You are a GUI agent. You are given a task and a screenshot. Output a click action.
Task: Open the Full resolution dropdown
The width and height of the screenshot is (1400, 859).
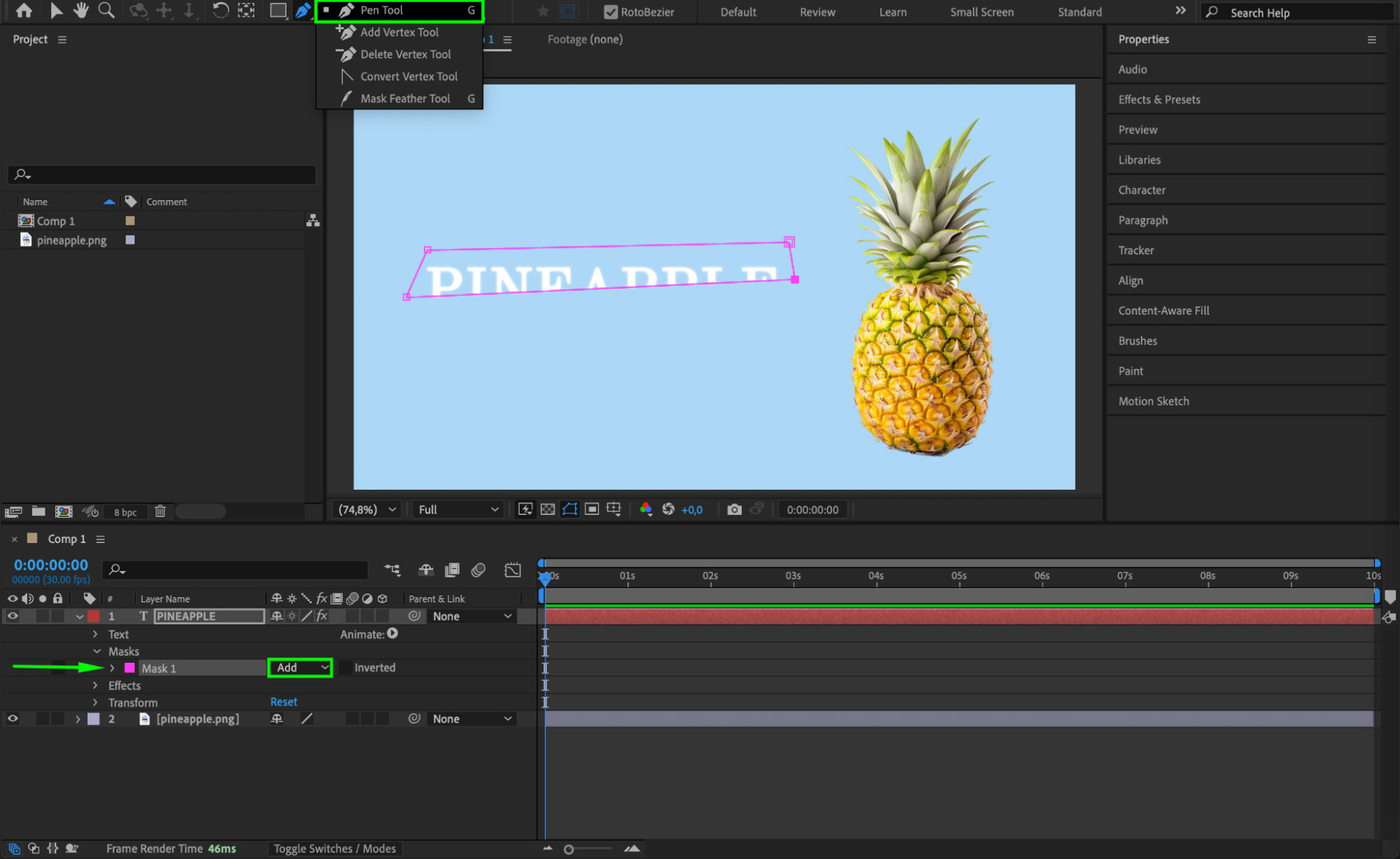point(458,509)
